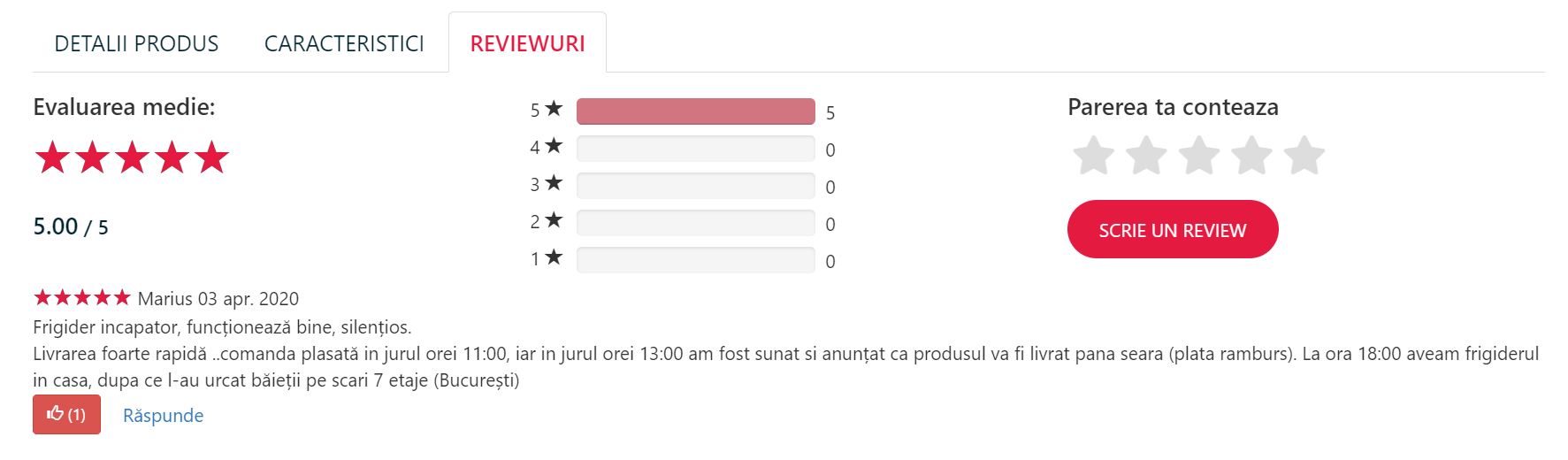1568x460 pixels.
Task: Click the Răspunde reply link
Action: [163, 416]
